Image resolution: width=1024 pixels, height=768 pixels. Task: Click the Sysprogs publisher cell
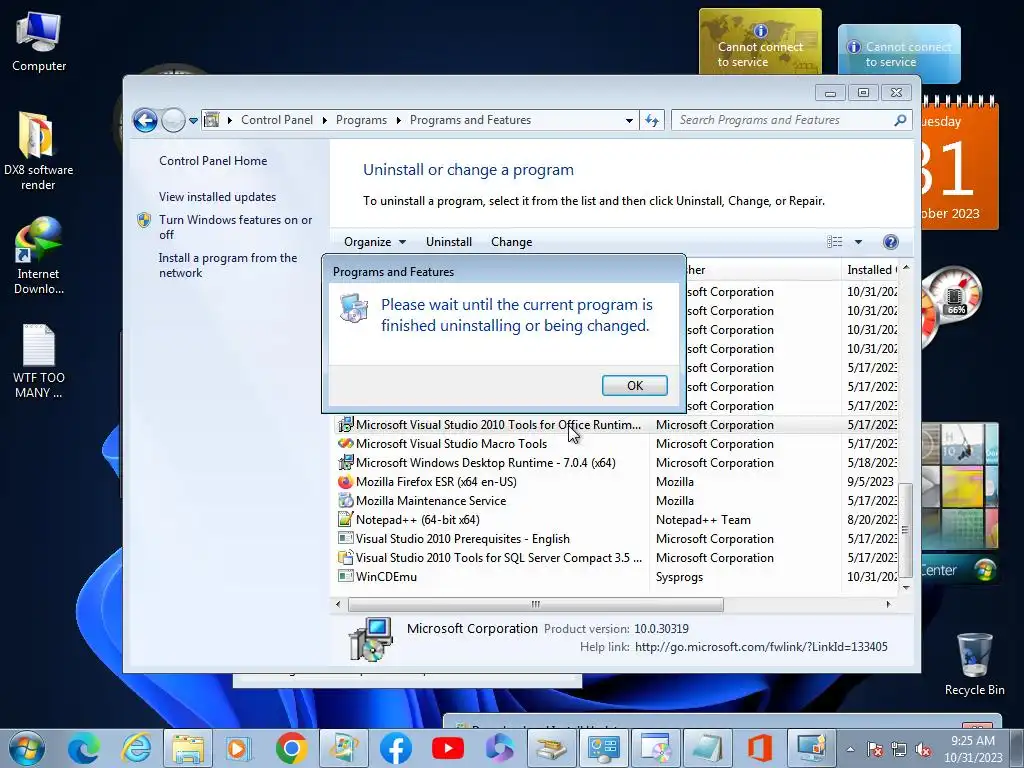pyautogui.click(x=679, y=577)
